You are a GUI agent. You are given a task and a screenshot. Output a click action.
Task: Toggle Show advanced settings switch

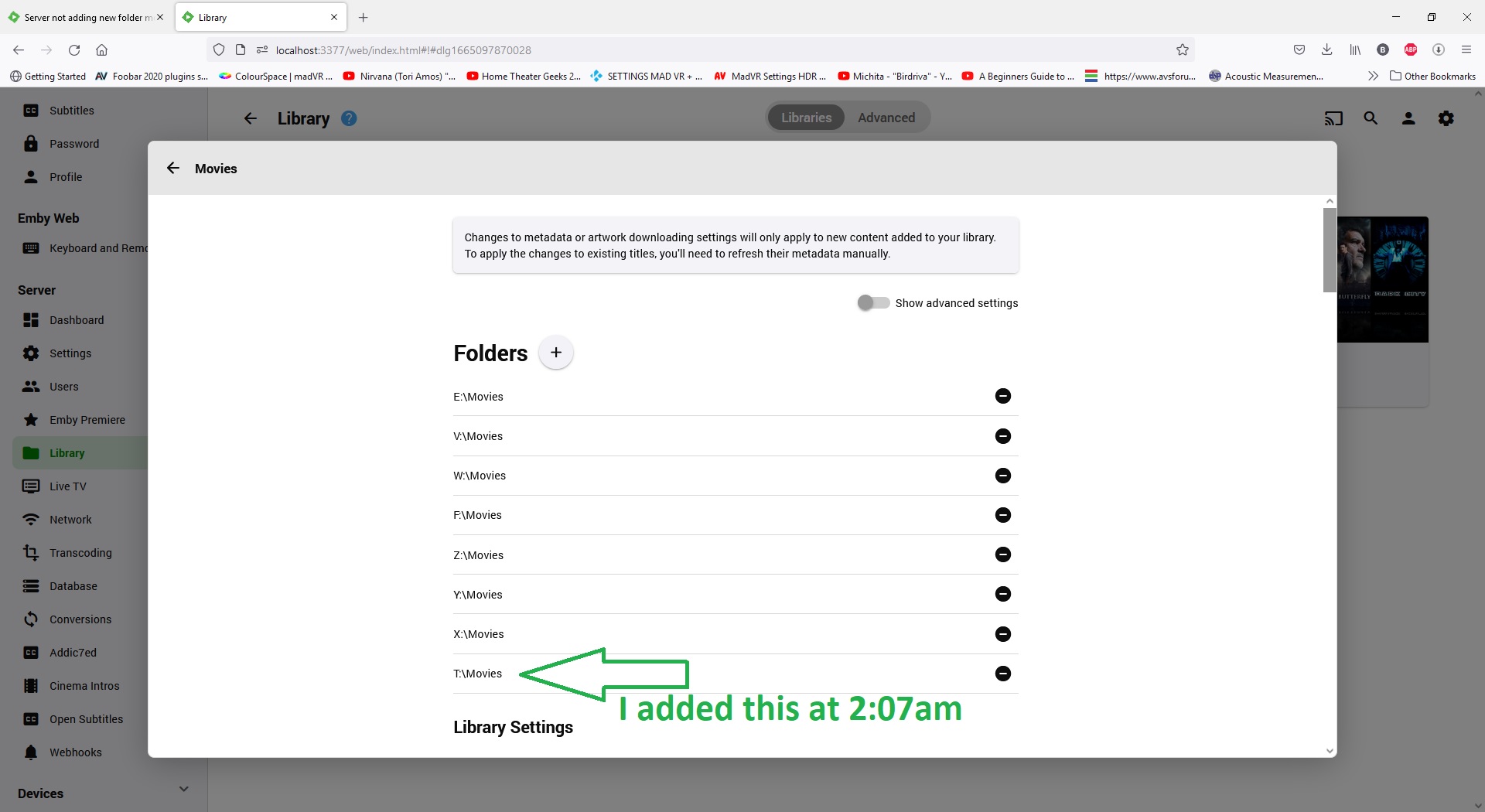872,302
